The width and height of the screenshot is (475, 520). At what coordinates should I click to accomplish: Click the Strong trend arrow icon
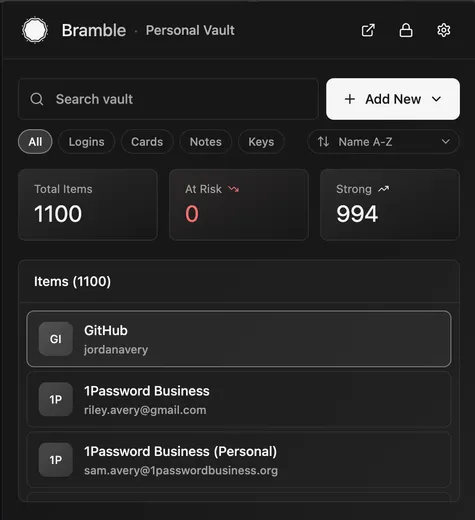coord(384,189)
